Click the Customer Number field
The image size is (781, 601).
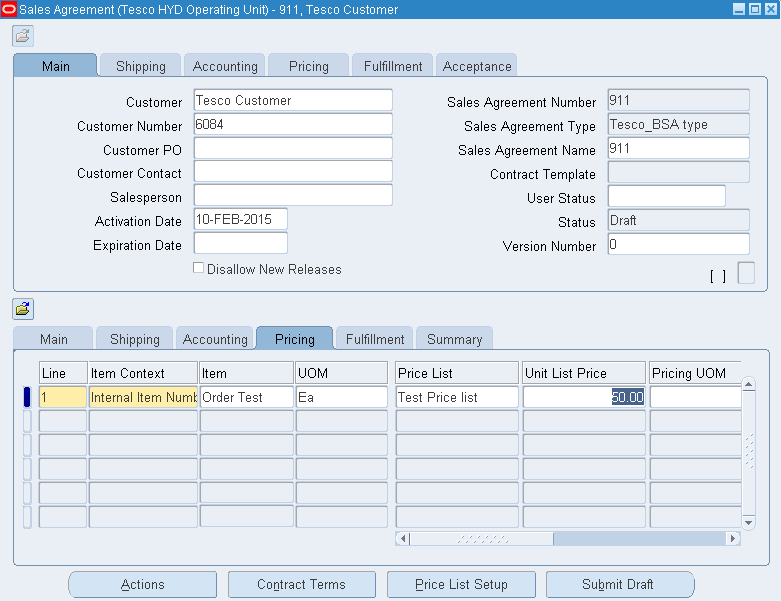[x=293, y=124]
